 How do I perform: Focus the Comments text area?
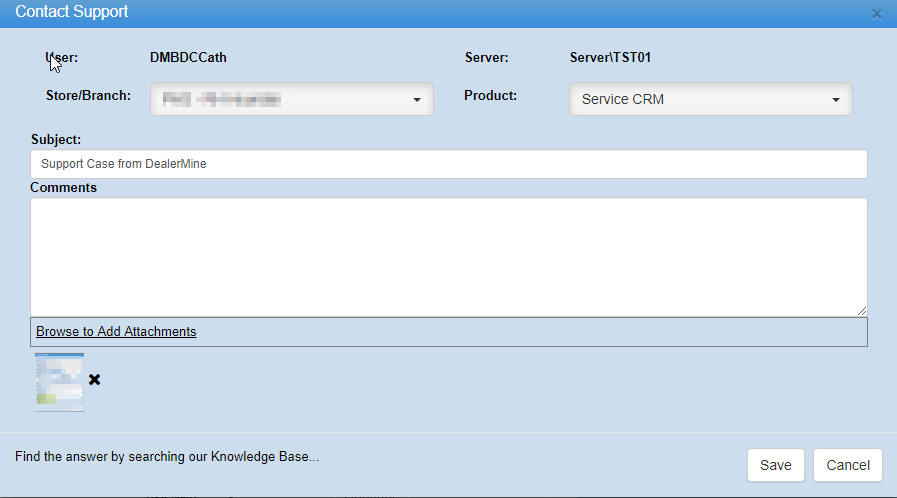[448, 257]
